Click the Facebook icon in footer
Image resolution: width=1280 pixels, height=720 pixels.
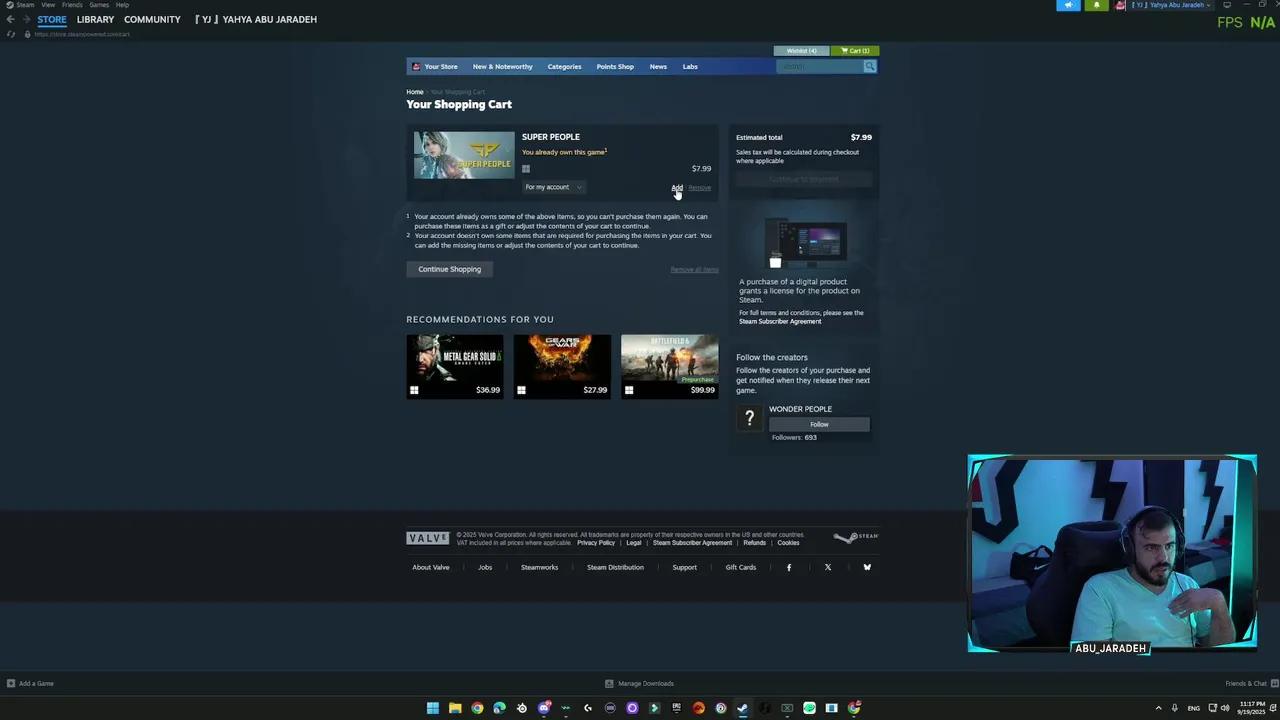[788, 567]
